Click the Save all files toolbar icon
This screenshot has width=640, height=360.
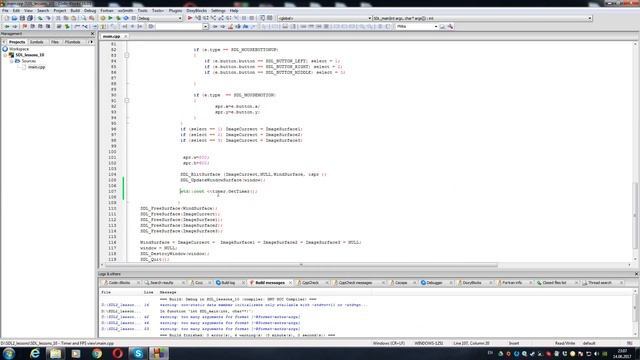[x=30, y=18]
